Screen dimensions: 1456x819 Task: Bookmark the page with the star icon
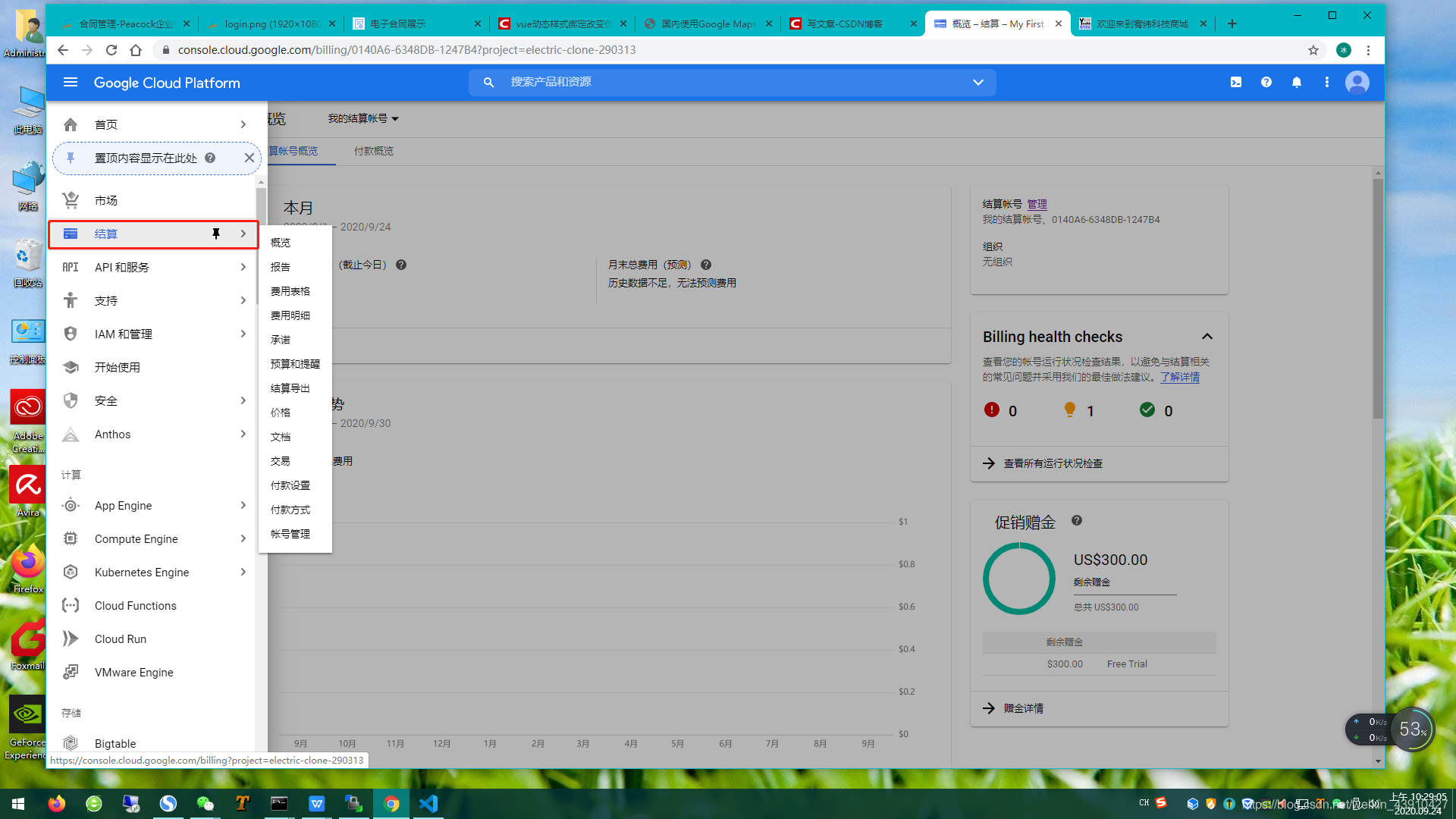(1313, 50)
